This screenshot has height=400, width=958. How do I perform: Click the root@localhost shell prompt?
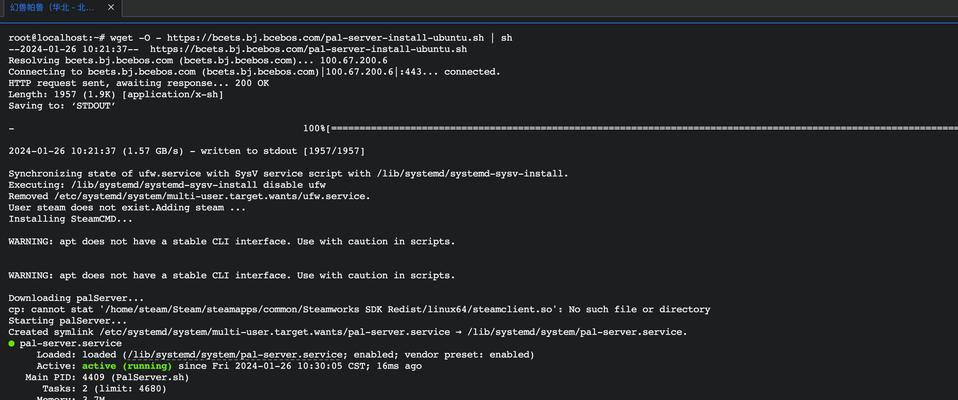point(57,38)
